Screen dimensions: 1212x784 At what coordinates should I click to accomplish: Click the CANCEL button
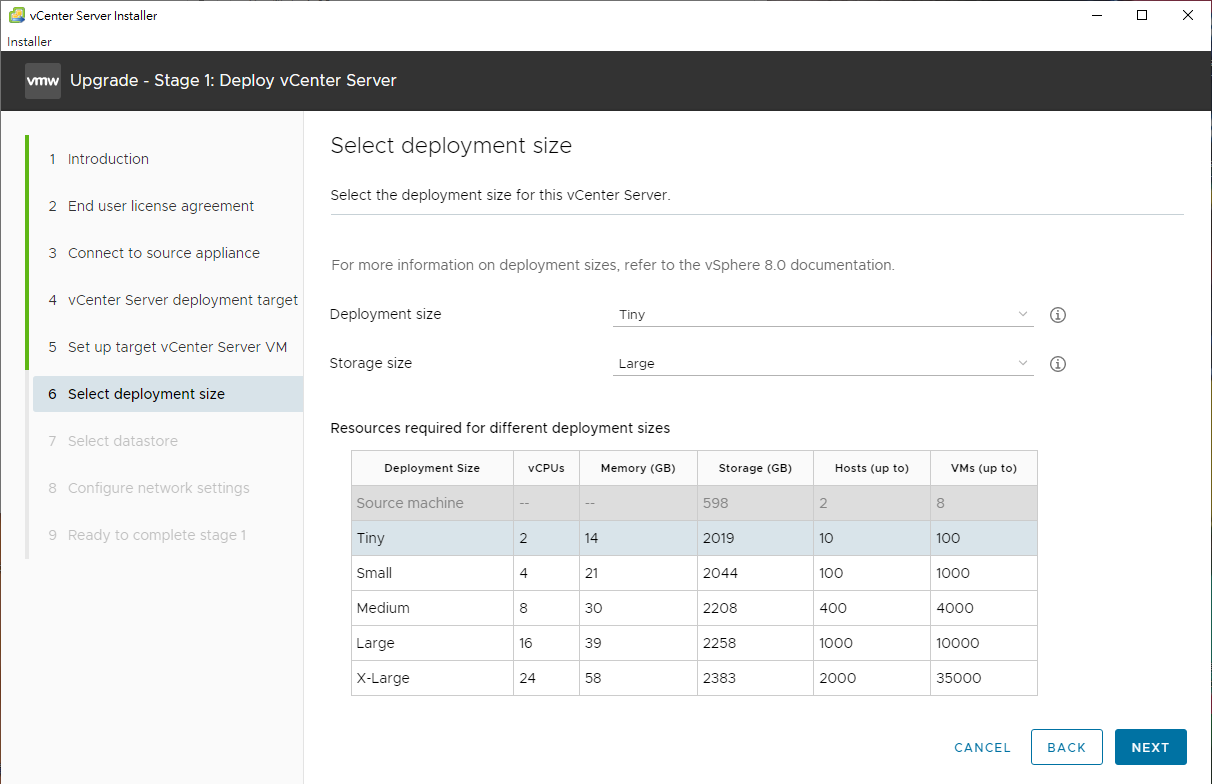982,747
